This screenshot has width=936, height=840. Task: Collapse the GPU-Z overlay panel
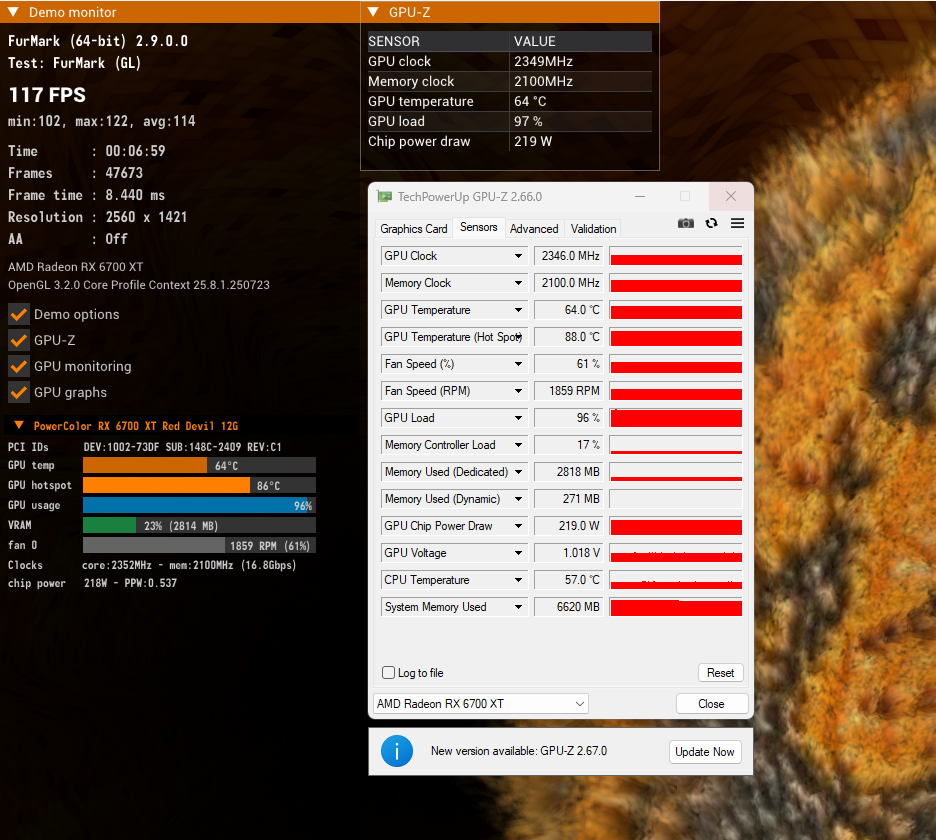[374, 12]
